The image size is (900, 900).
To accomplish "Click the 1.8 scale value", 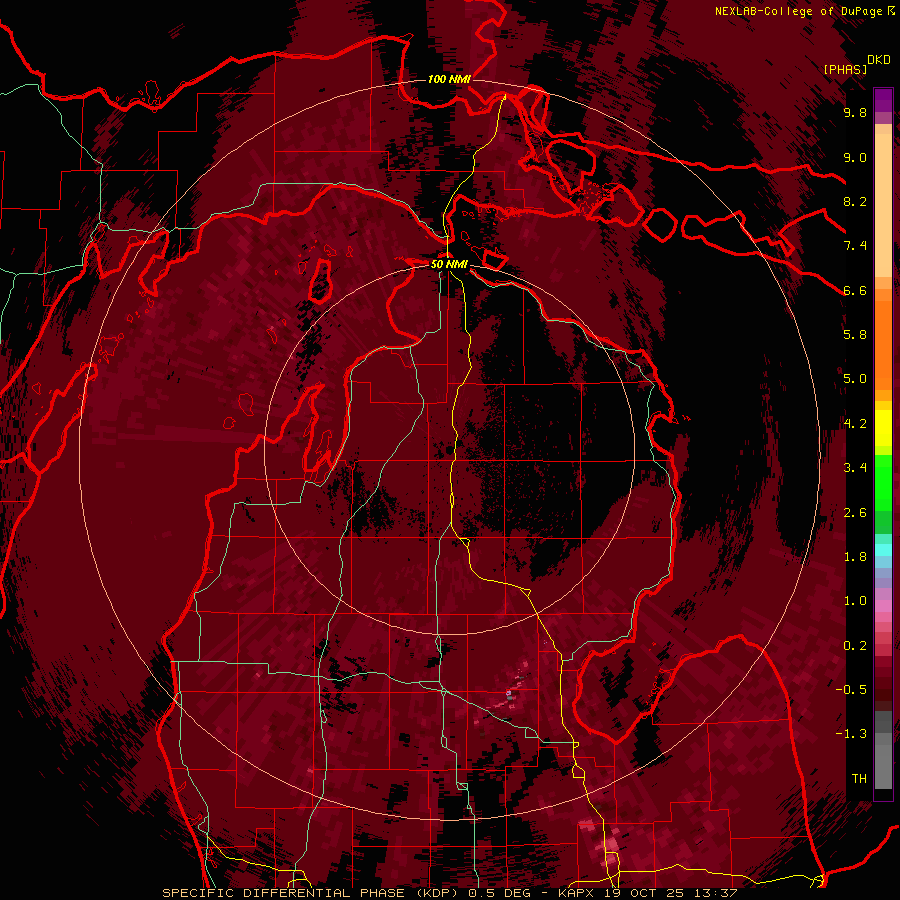I will pyautogui.click(x=855, y=557).
